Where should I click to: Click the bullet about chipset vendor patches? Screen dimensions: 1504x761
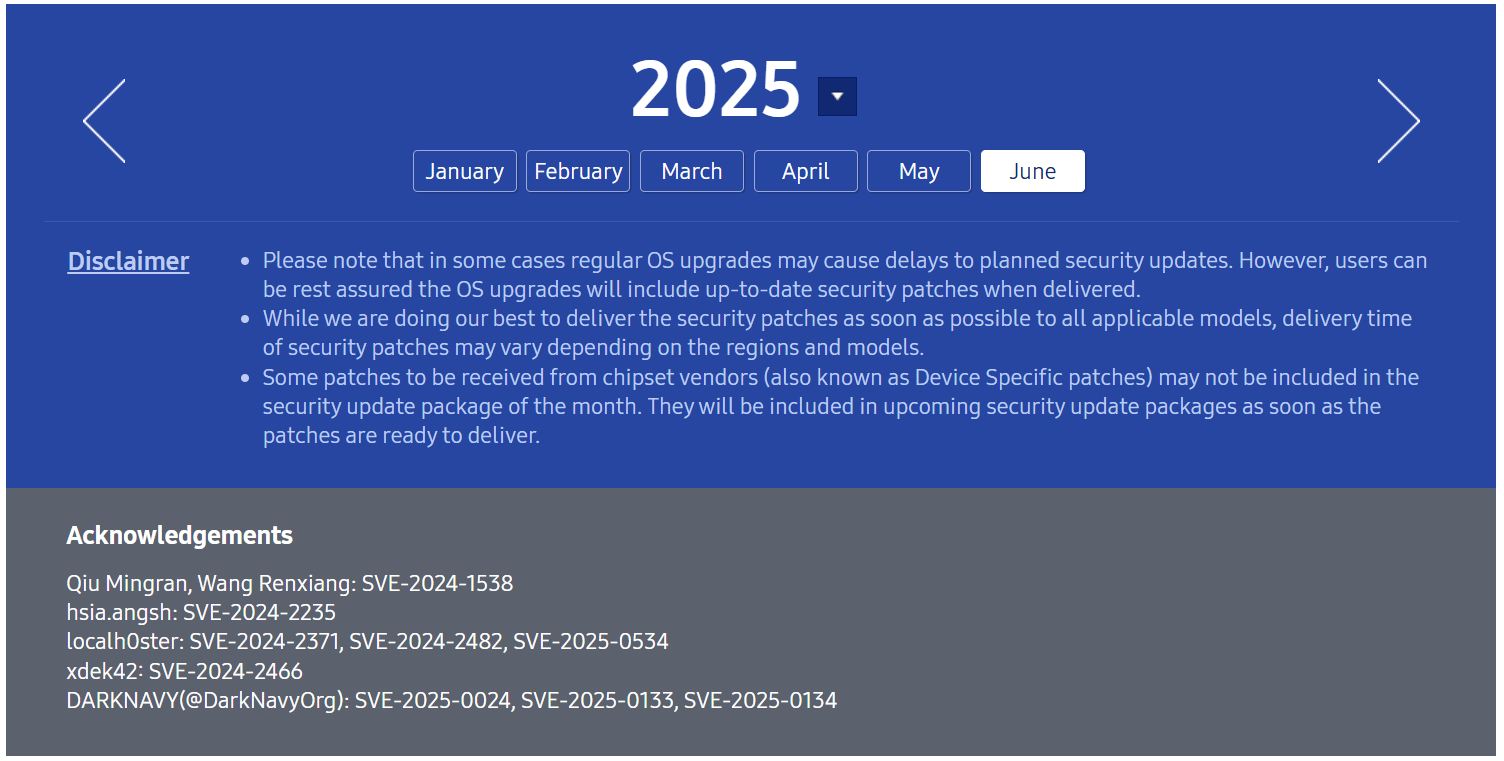840,406
